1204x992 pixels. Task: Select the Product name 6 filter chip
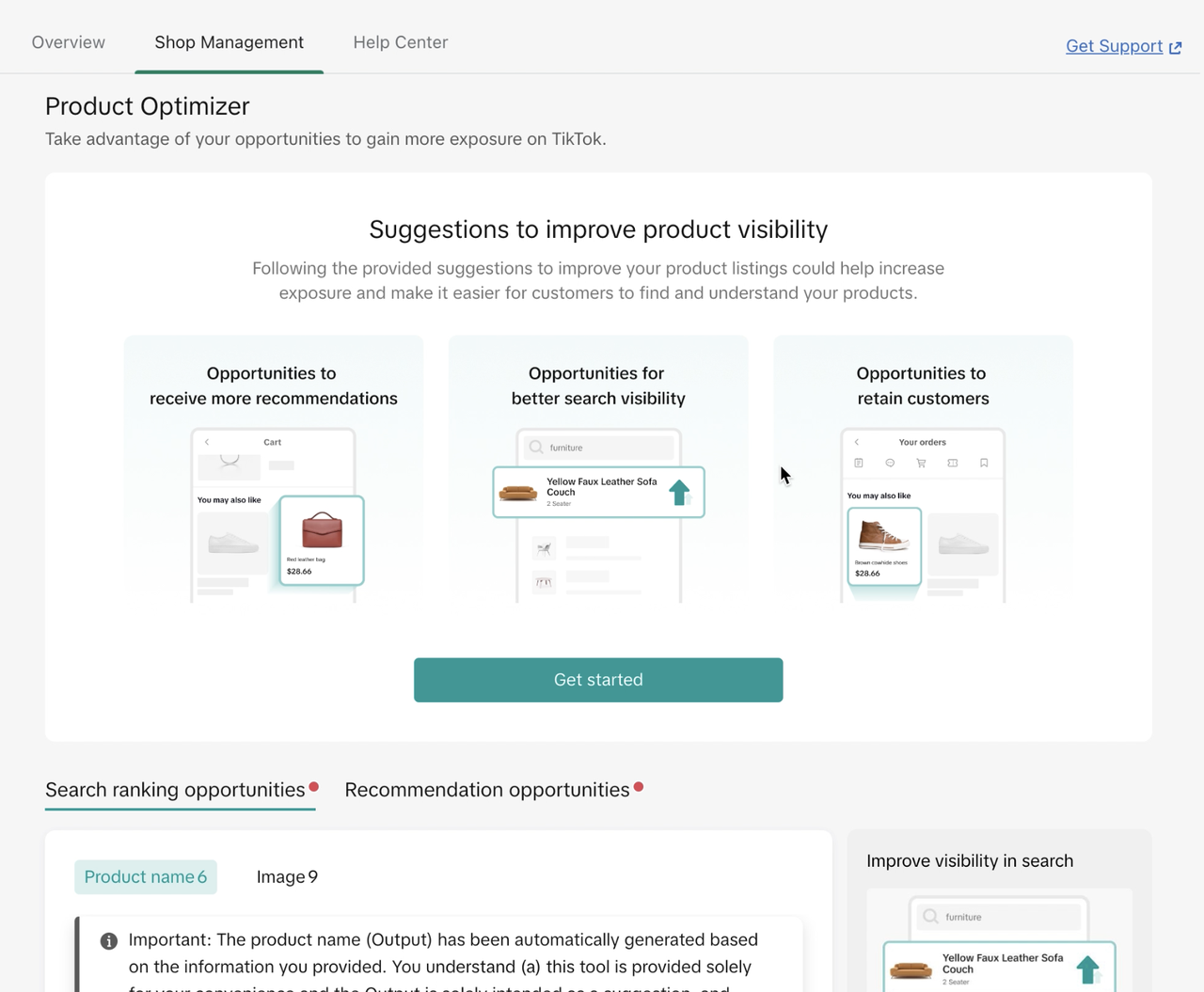pos(146,877)
